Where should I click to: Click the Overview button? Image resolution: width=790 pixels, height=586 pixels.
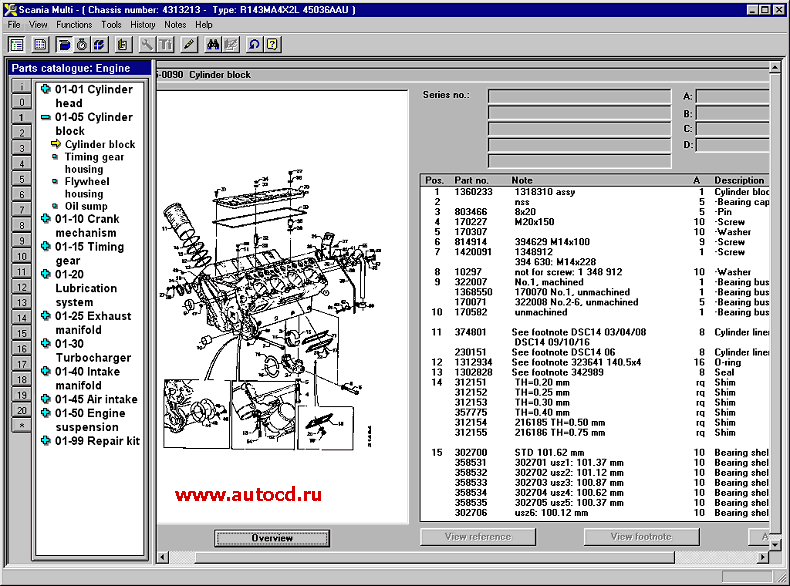coord(272,538)
